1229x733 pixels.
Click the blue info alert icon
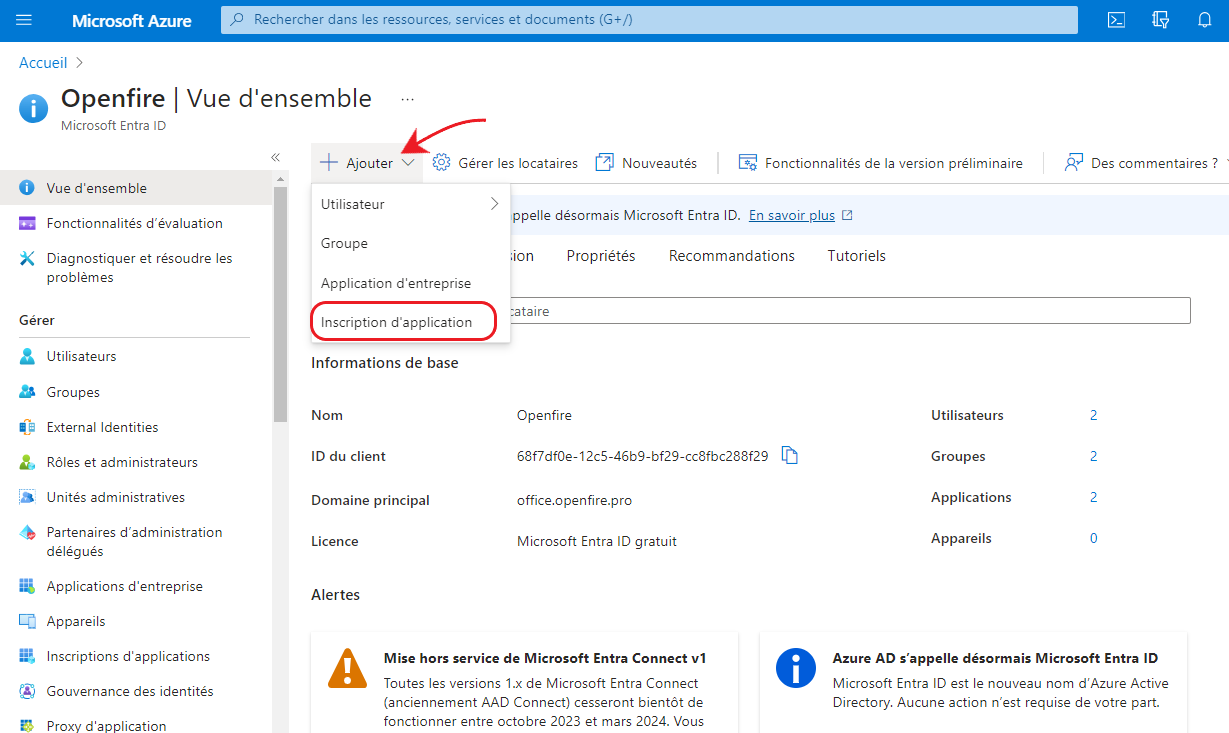tap(796, 667)
